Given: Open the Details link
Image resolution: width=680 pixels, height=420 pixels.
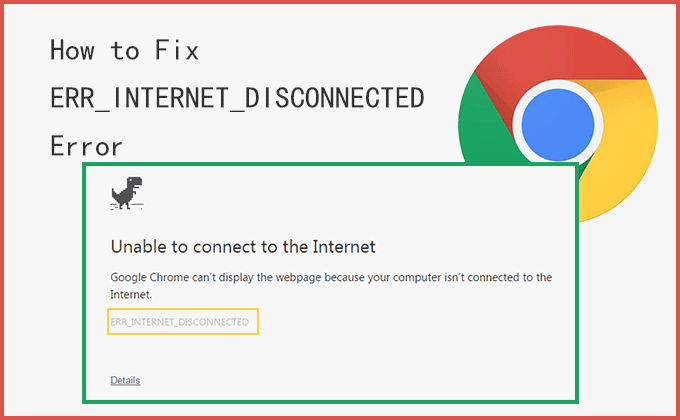Looking at the screenshot, I should coord(125,381).
